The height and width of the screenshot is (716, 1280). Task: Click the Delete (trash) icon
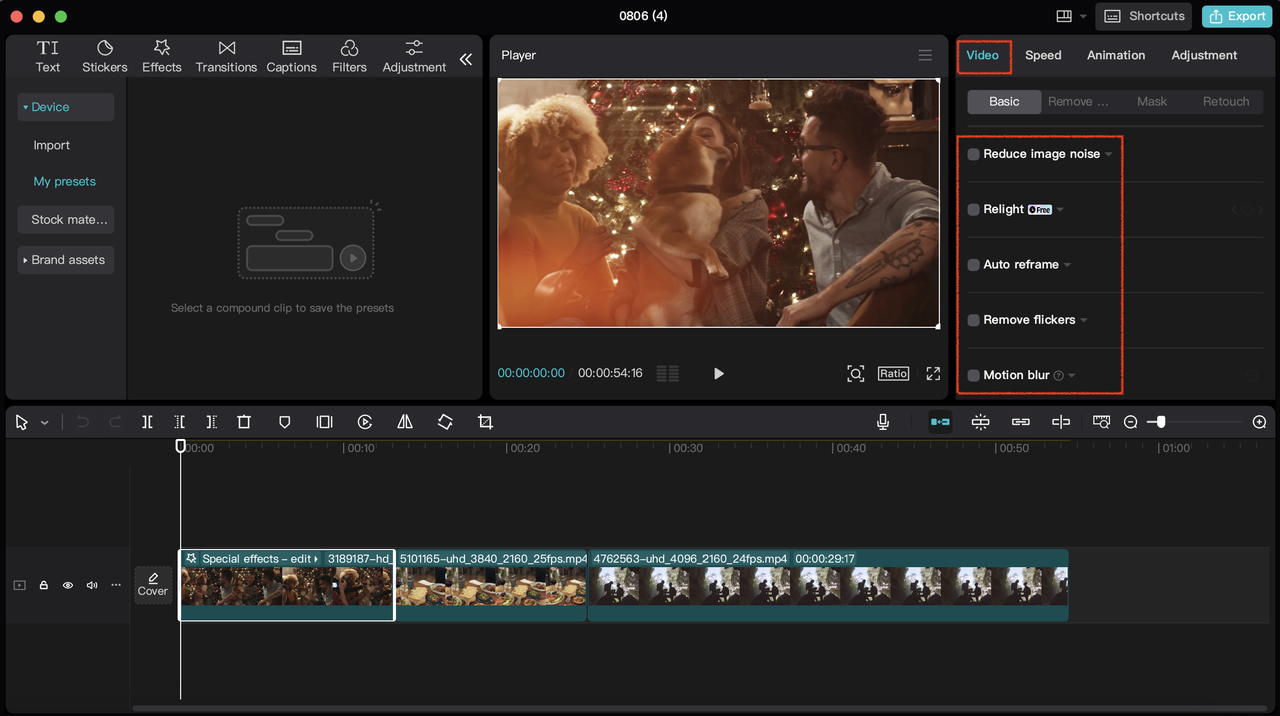pyautogui.click(x=244, y=422)
